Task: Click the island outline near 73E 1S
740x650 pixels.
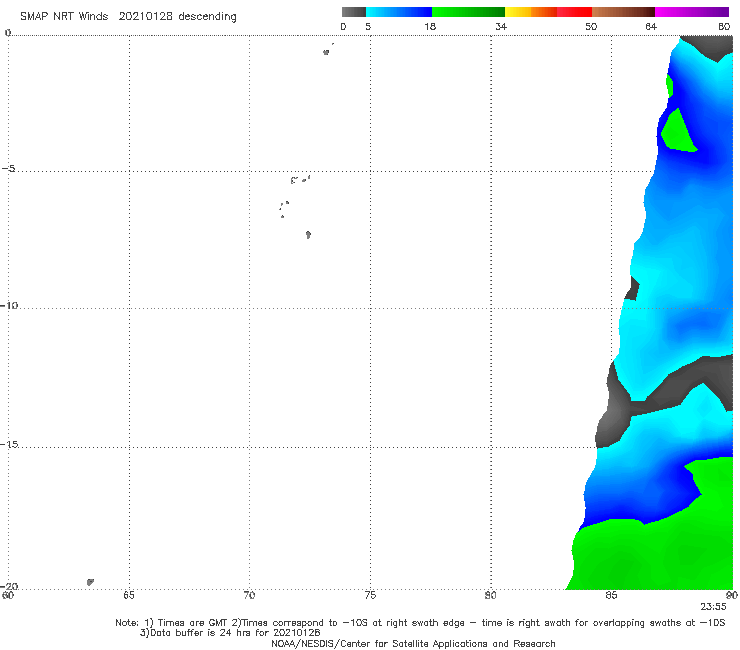Action: (x=326, y=52)
